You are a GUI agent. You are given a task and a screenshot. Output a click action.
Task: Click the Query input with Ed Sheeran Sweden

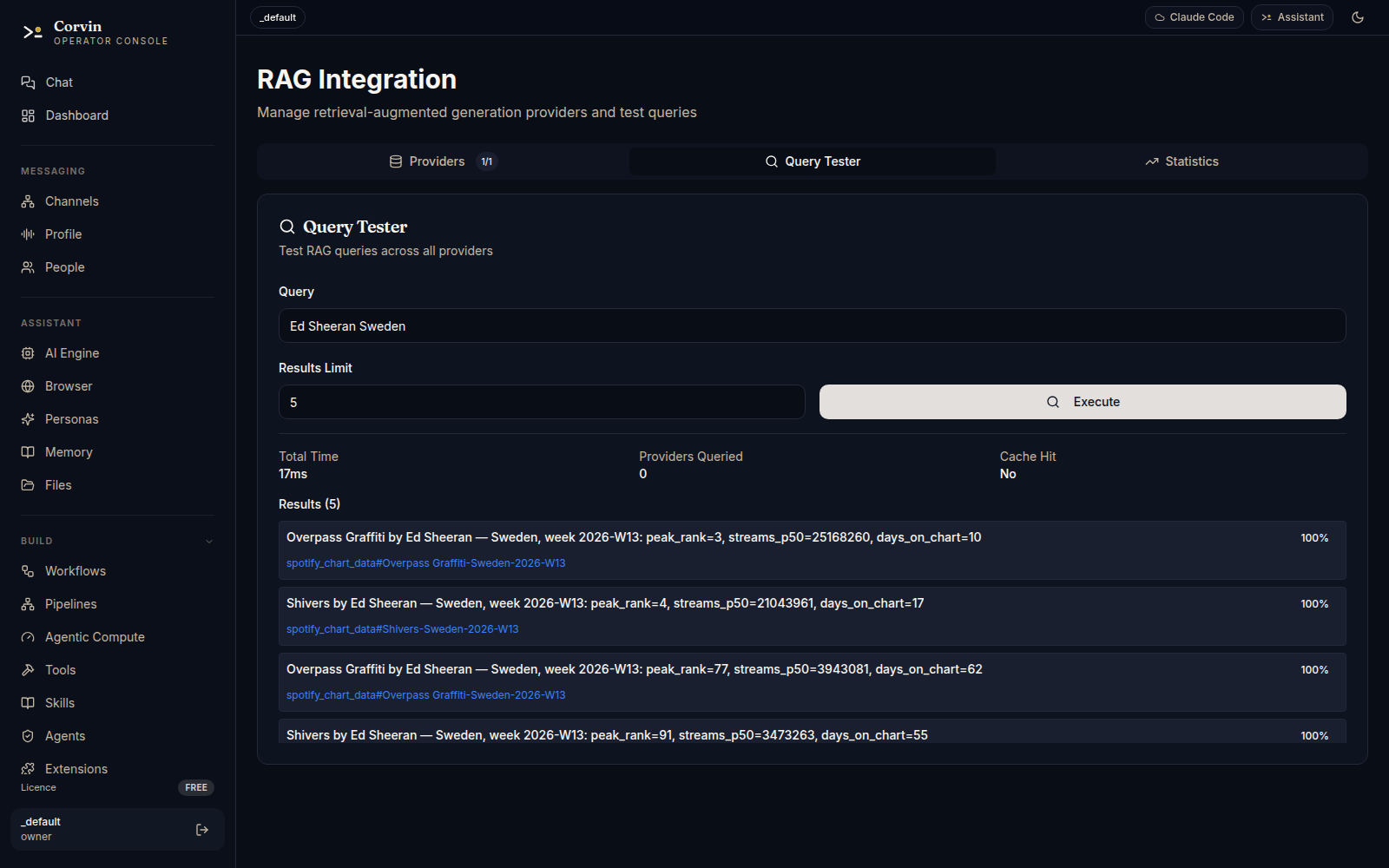click(x=813, y=326)
